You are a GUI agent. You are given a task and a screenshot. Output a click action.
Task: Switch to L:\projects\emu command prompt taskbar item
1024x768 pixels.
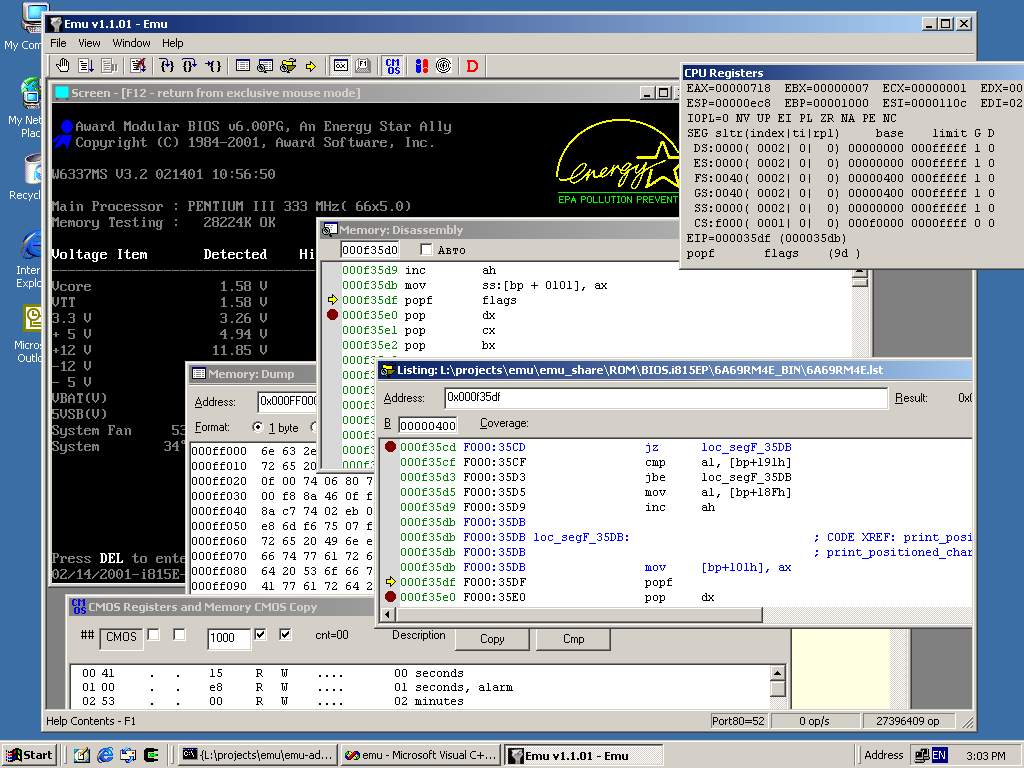tap(258, 755)
